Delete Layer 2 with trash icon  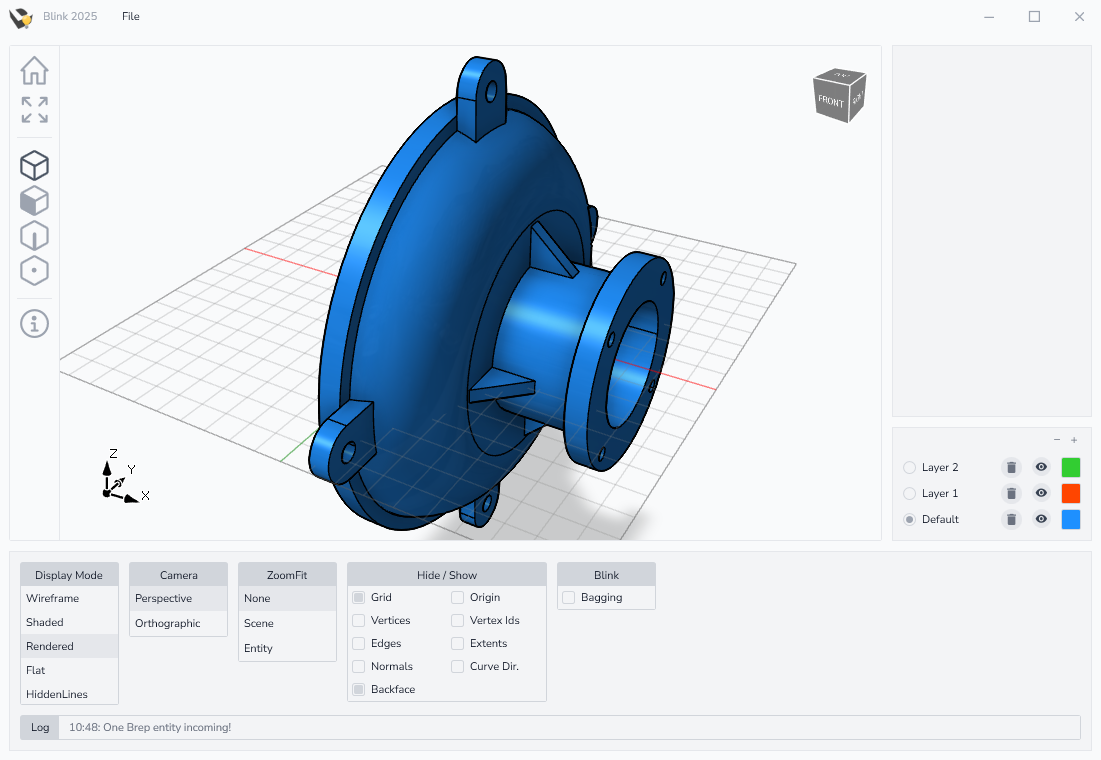click(x=1011, y=467)
